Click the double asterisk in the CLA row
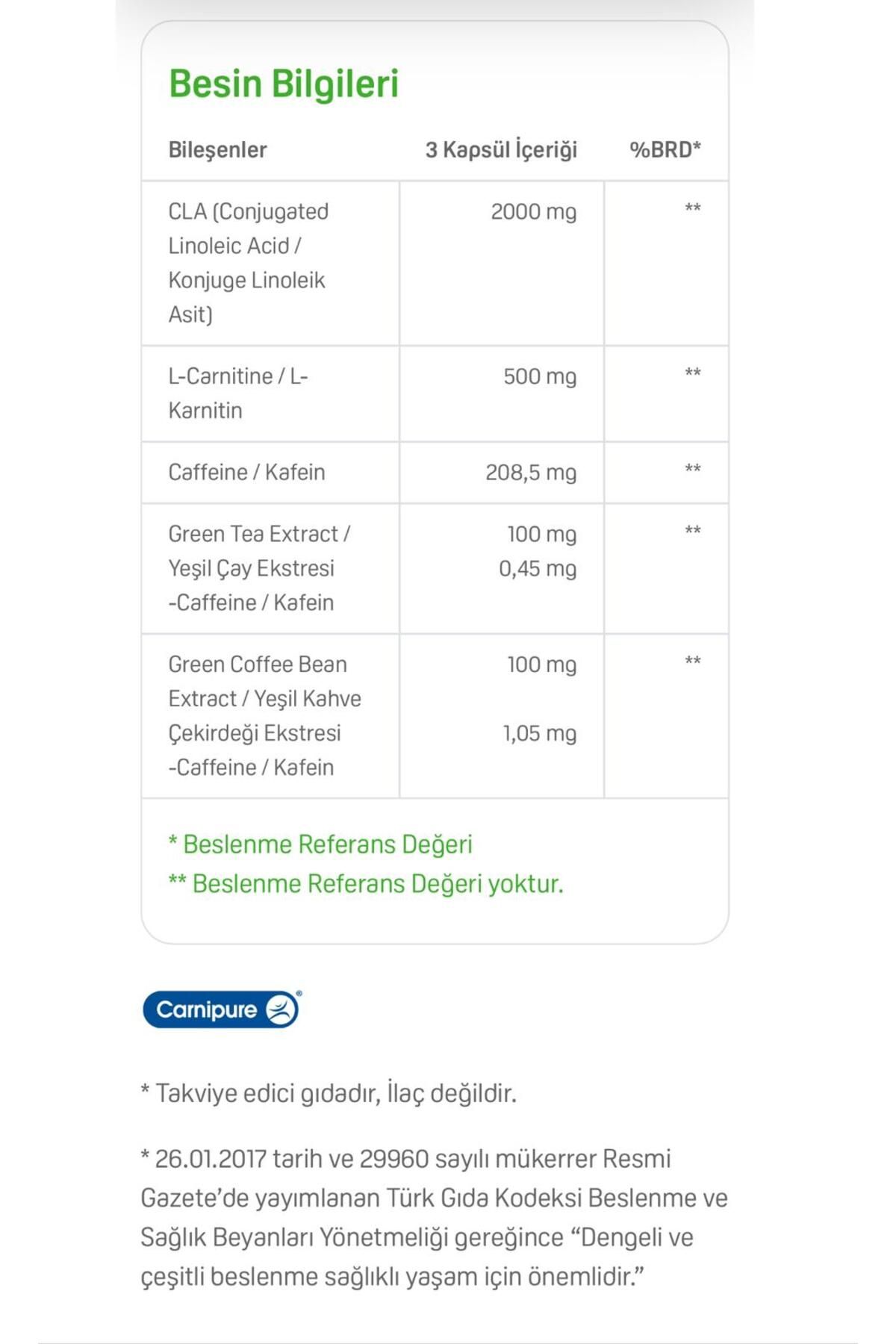The image size is (896, 1344). 693,208
